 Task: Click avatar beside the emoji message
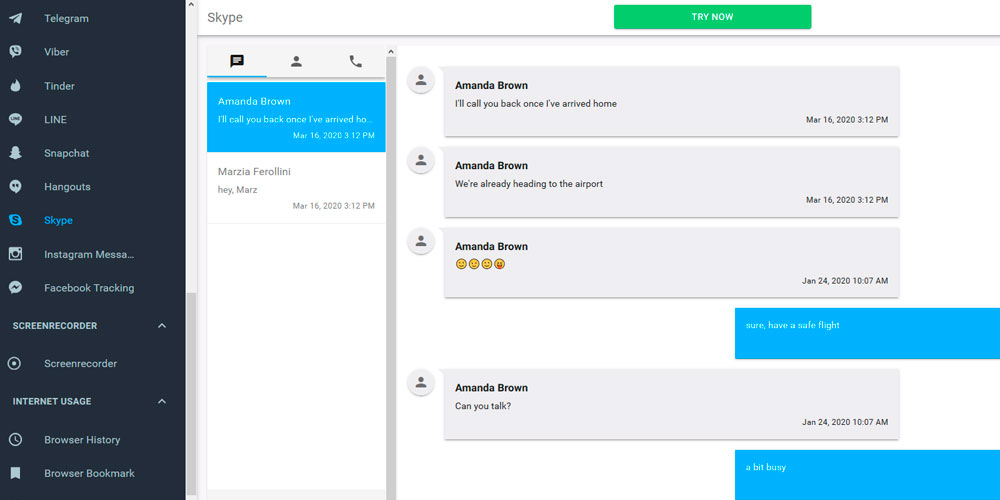(421, 241)
